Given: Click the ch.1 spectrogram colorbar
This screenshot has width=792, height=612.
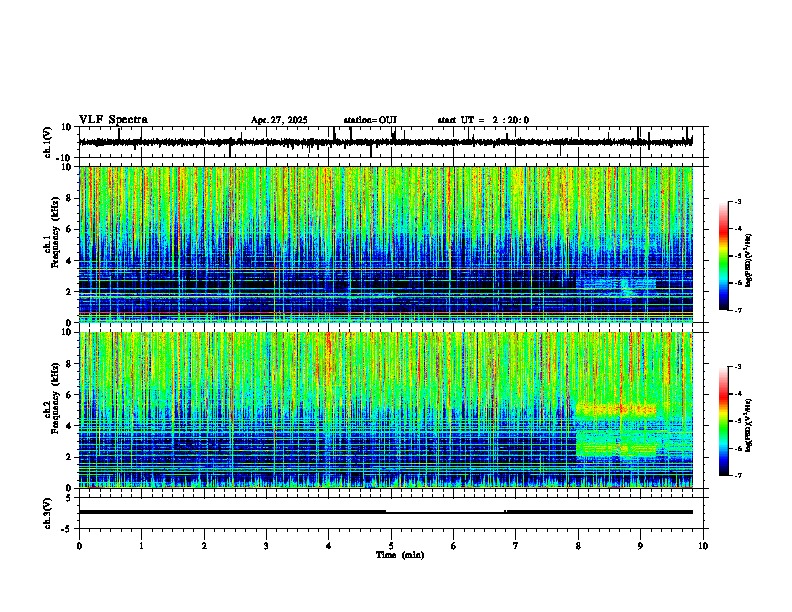Looking at the screenshot, I should (x=724, y=256).
